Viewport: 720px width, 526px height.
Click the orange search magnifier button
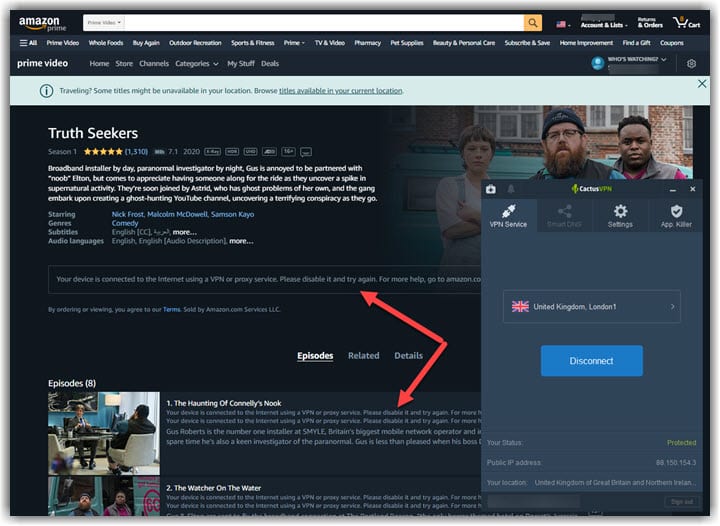pos(533,22)
